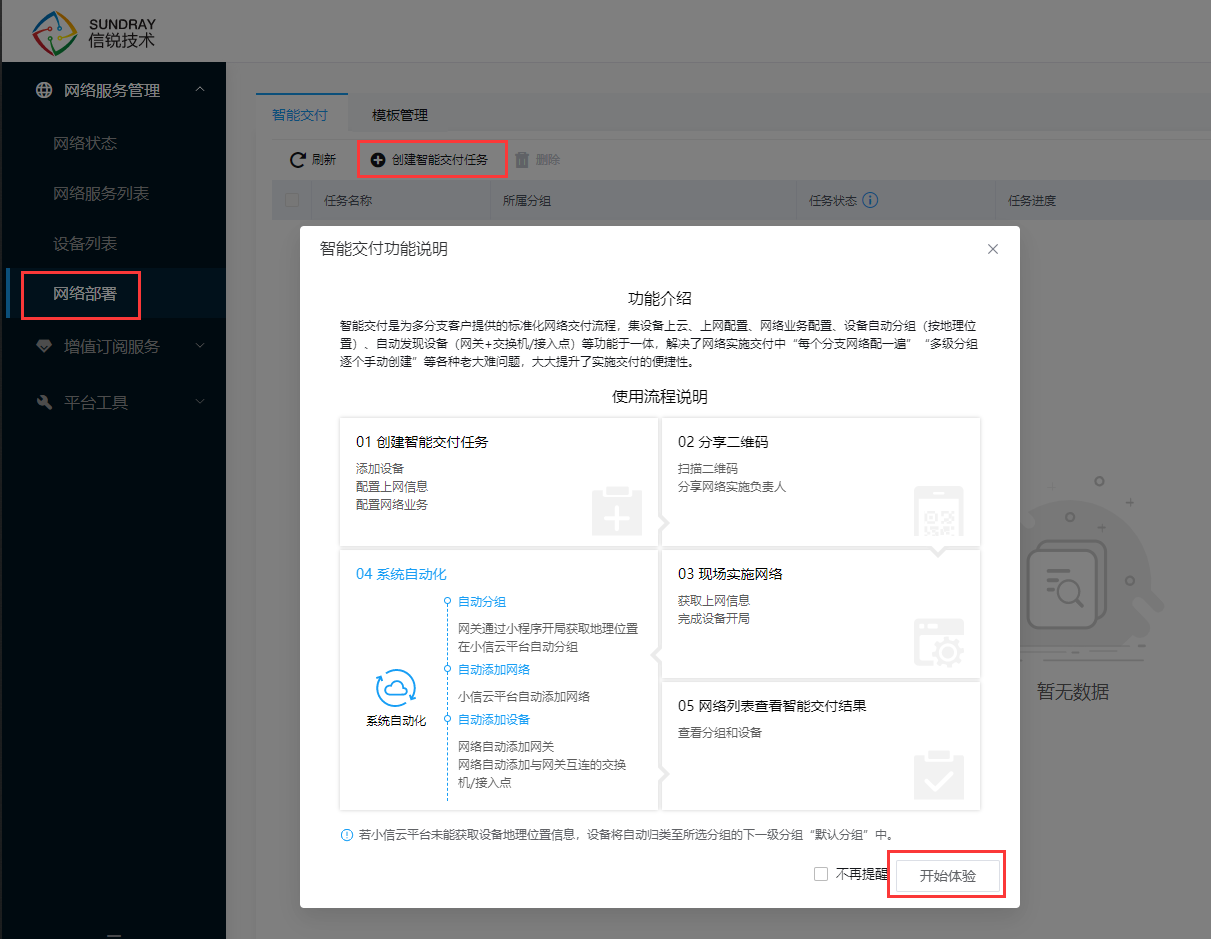Switch to the 模板管理 tab
The width and height of the screenshot is (1211, 939).
pyautogui.click(x=400, y=115)
